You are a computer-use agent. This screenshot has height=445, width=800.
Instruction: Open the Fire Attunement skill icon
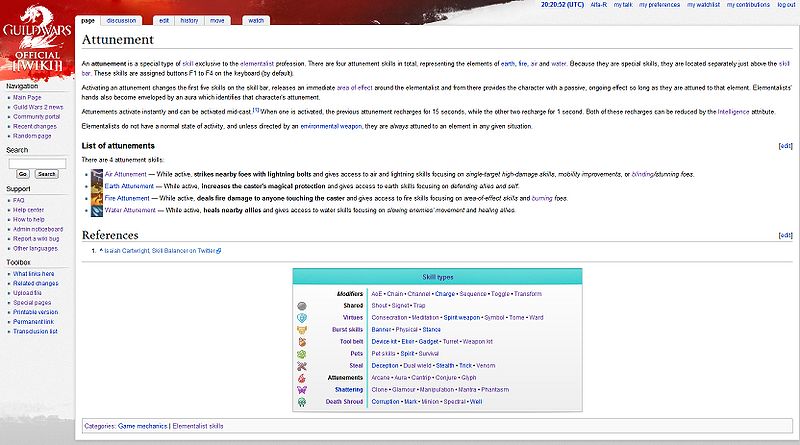point(97,199)
